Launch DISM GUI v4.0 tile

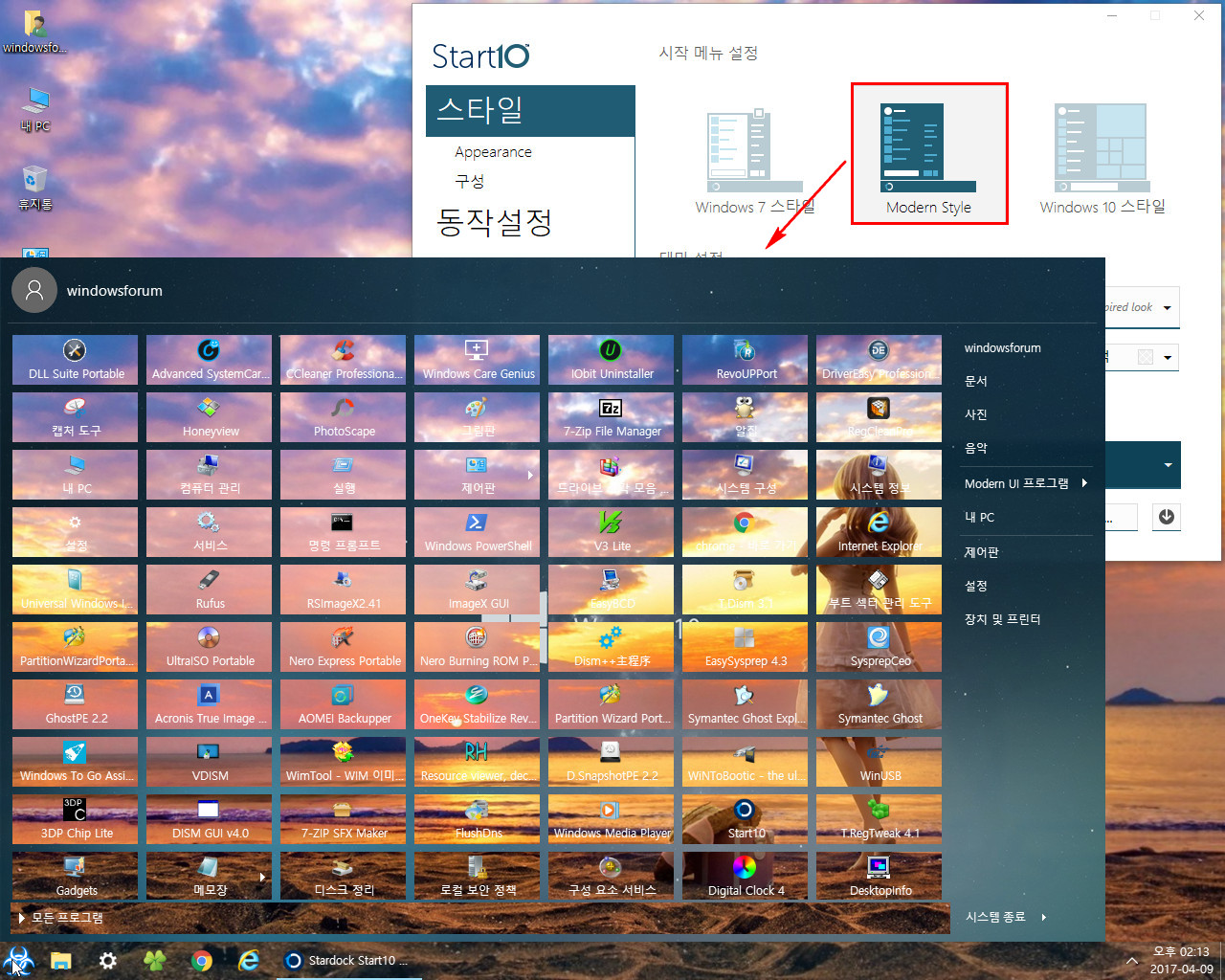pos(210,819)
